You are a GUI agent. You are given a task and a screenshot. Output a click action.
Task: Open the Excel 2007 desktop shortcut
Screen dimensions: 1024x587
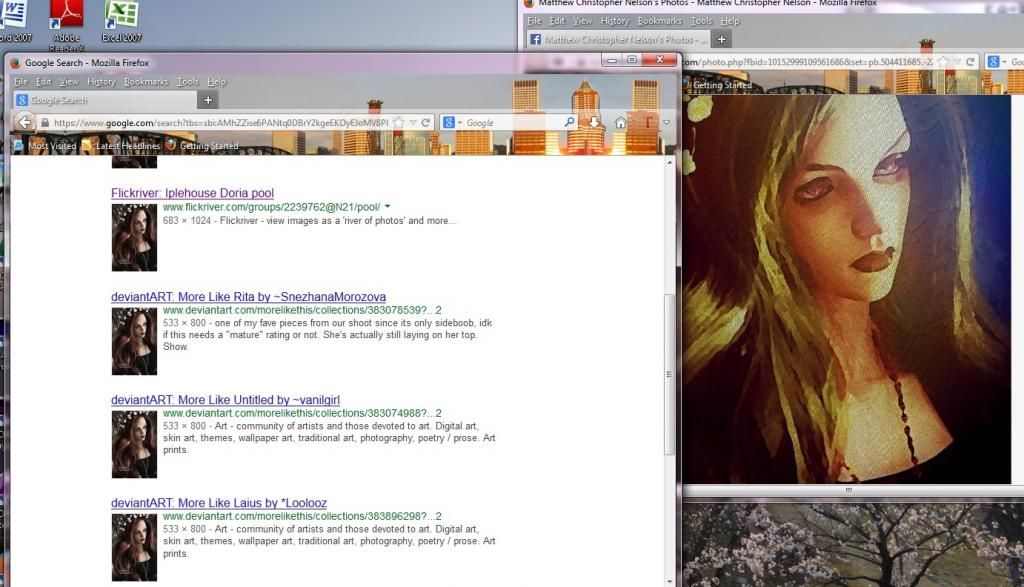121,22
